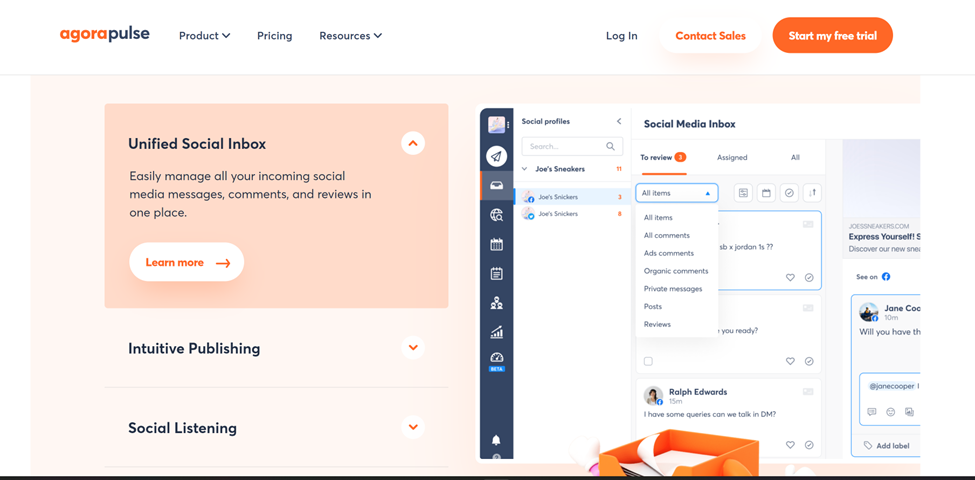Open the BETA gauge dashboard icon

tap(496, 360)
